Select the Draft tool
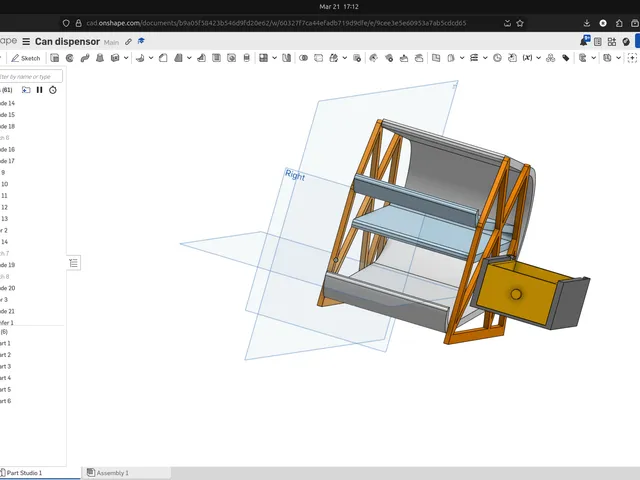 point(178,58)
